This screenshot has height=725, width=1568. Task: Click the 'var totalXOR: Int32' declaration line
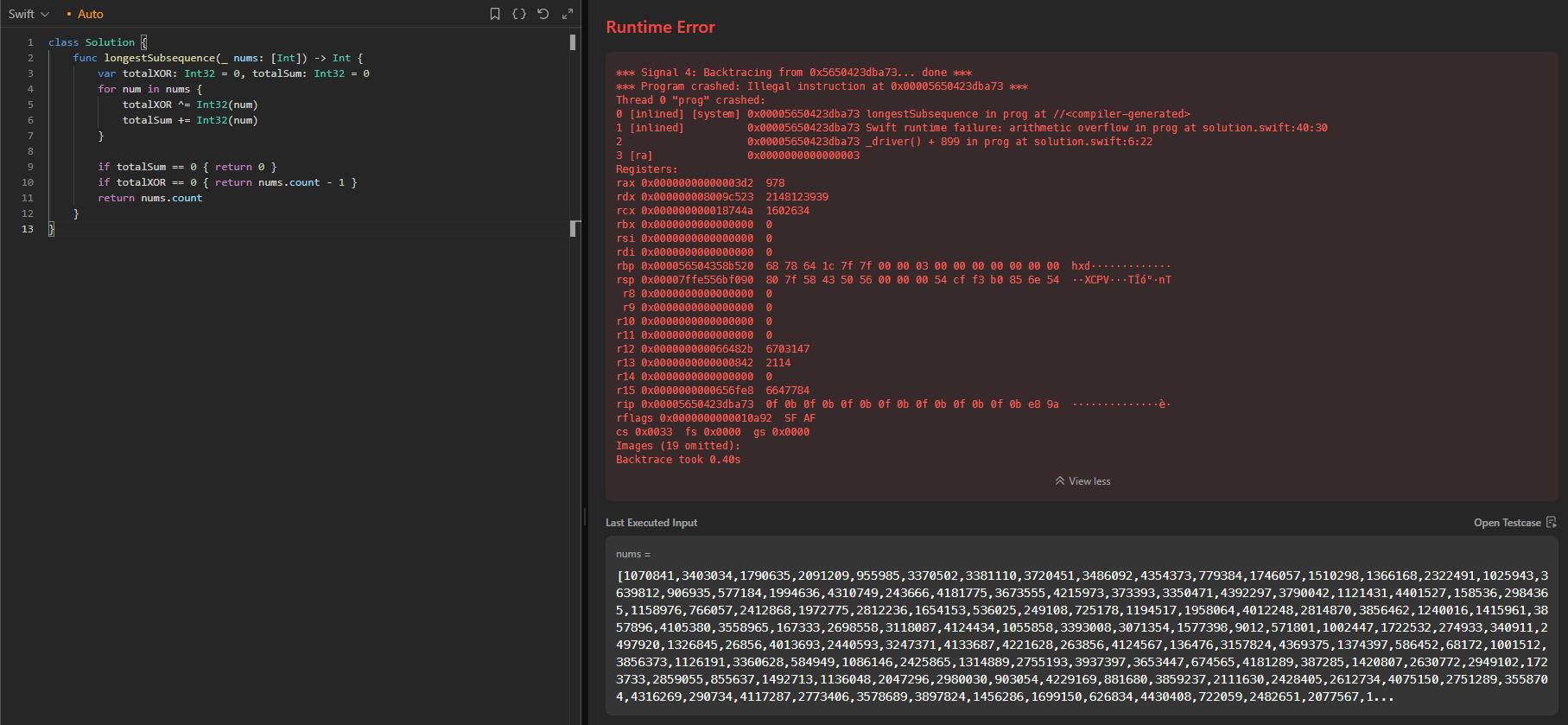[x=233, y=73]
